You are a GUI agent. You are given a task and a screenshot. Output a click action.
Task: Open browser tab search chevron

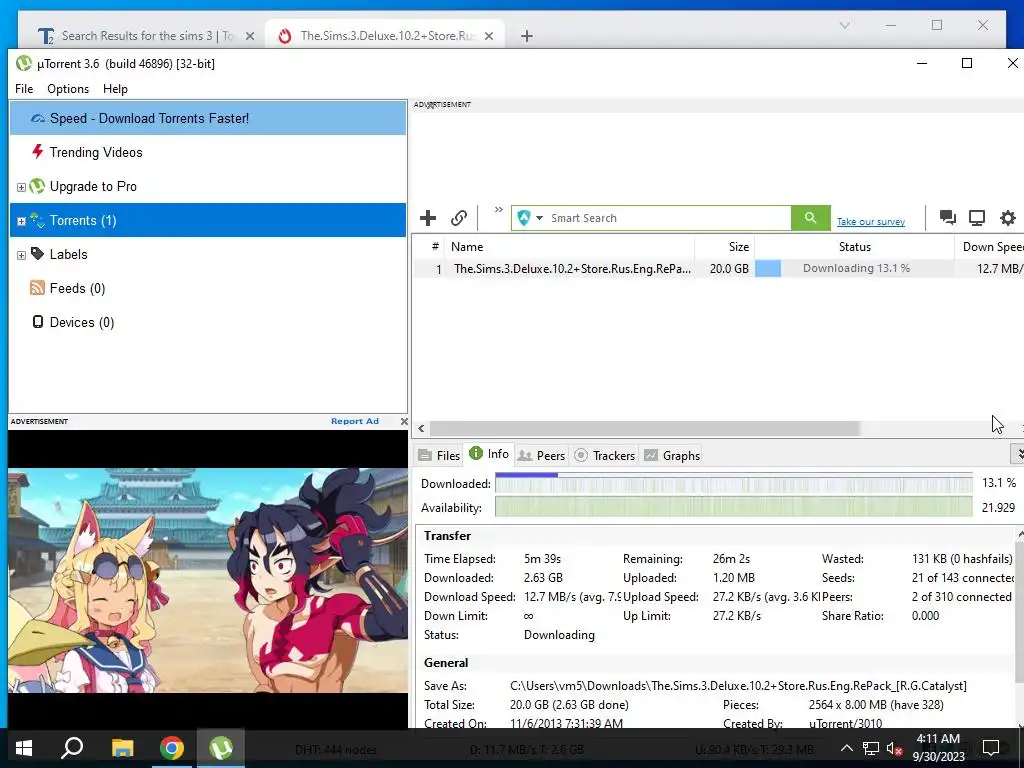point(844,25)
